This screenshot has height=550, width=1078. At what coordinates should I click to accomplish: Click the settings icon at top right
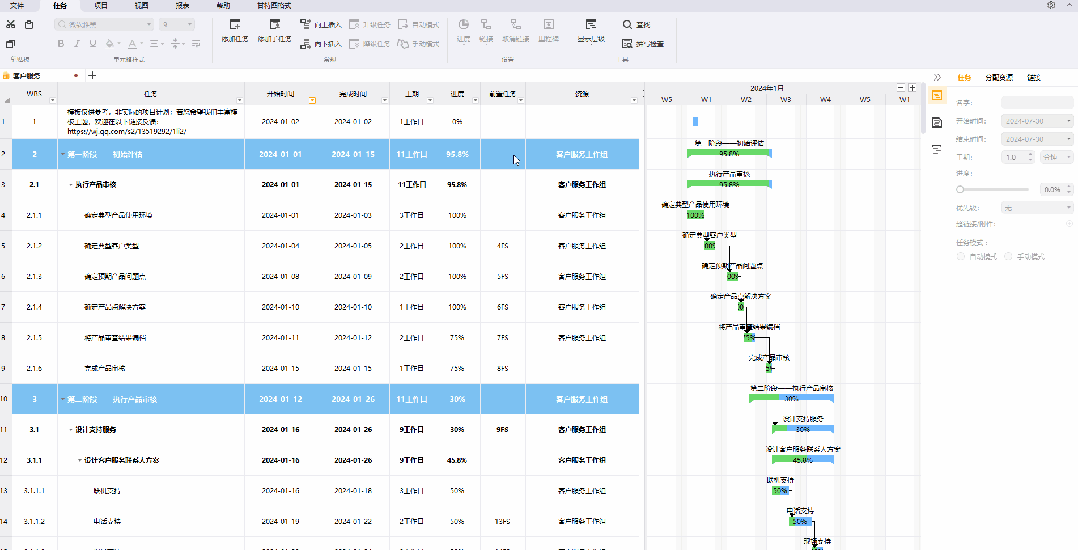click(x=1051, y=5)
